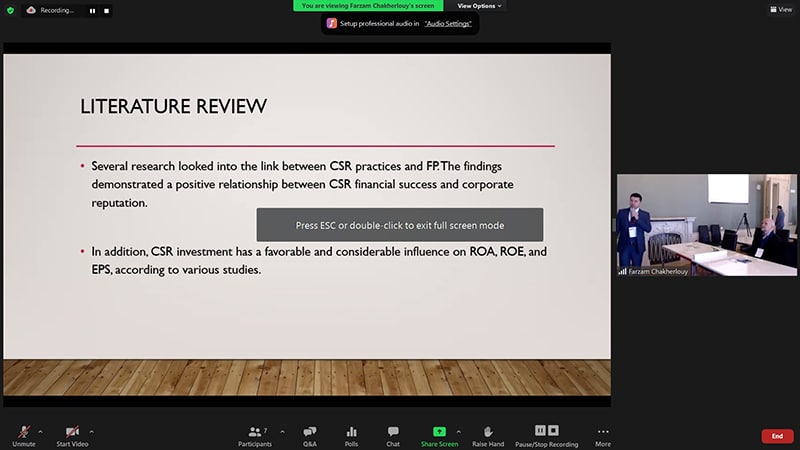800x450 pixels.
Task: Click the View button at top right
Action: tap(780, 10)
